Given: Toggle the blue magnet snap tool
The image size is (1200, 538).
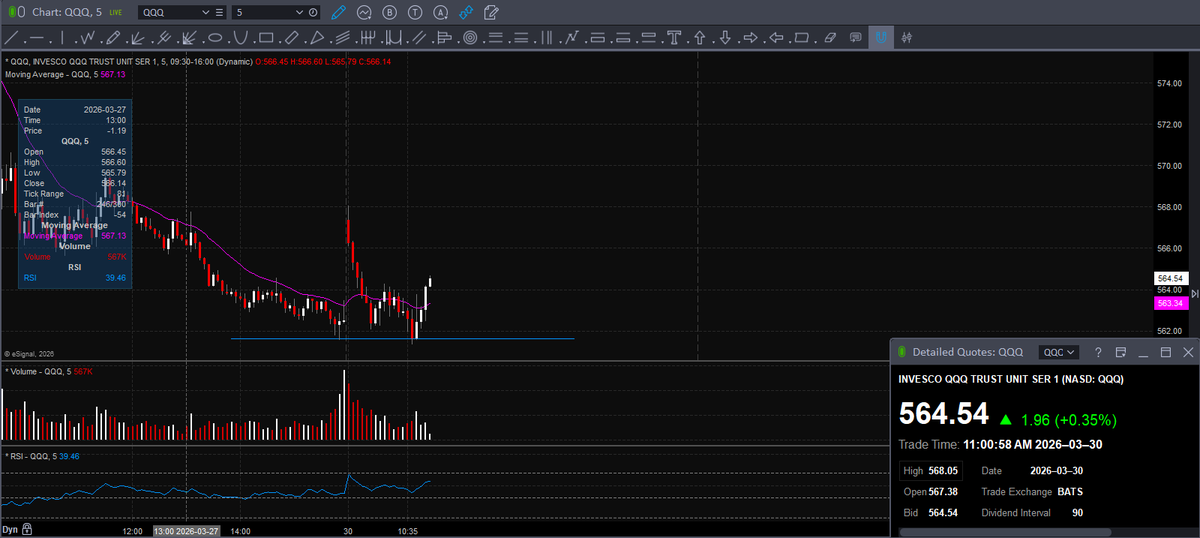Looking at the screenshot, I should click(881, 38).
